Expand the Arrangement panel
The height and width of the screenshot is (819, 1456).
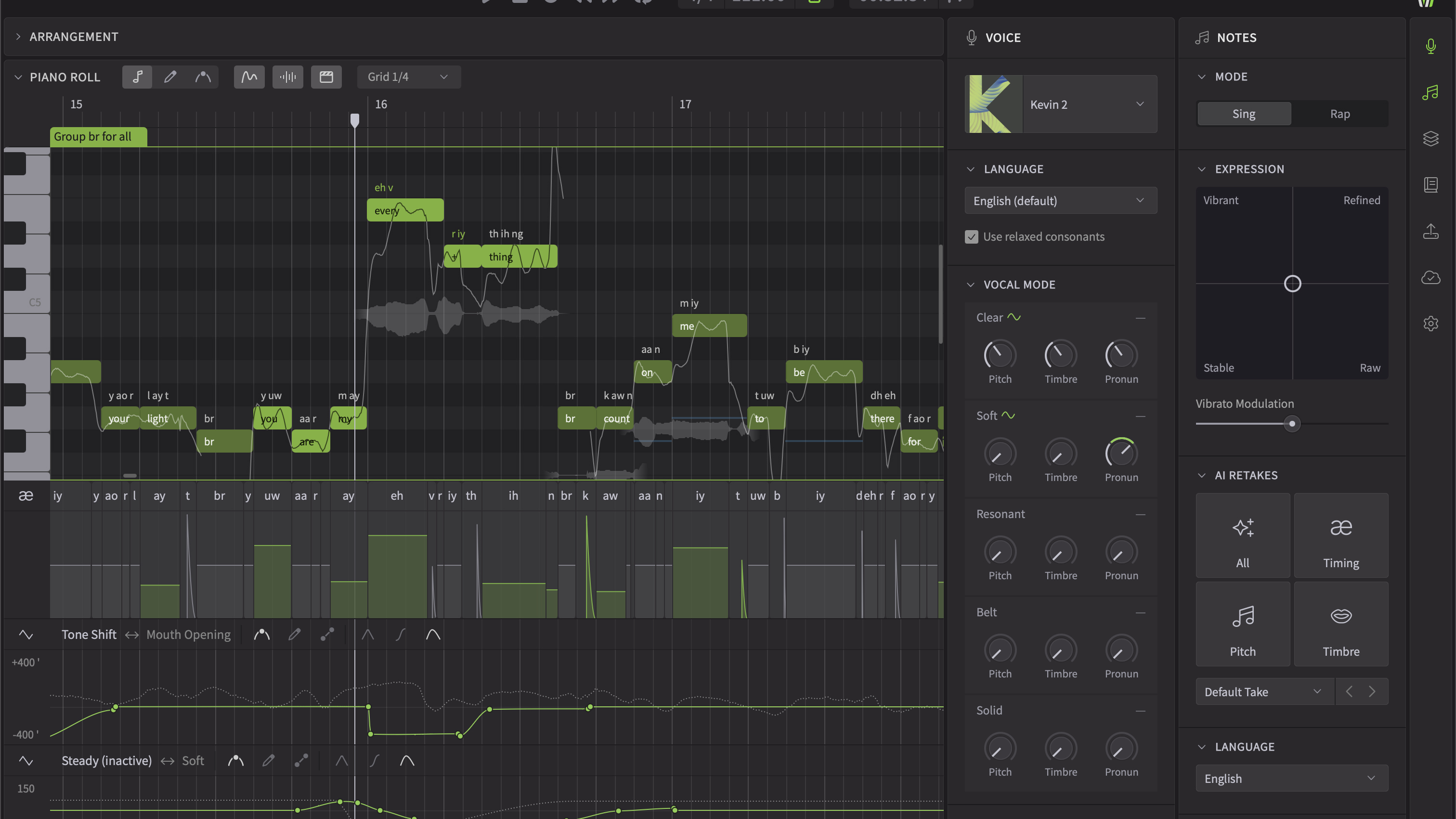[x=18, y=37]
